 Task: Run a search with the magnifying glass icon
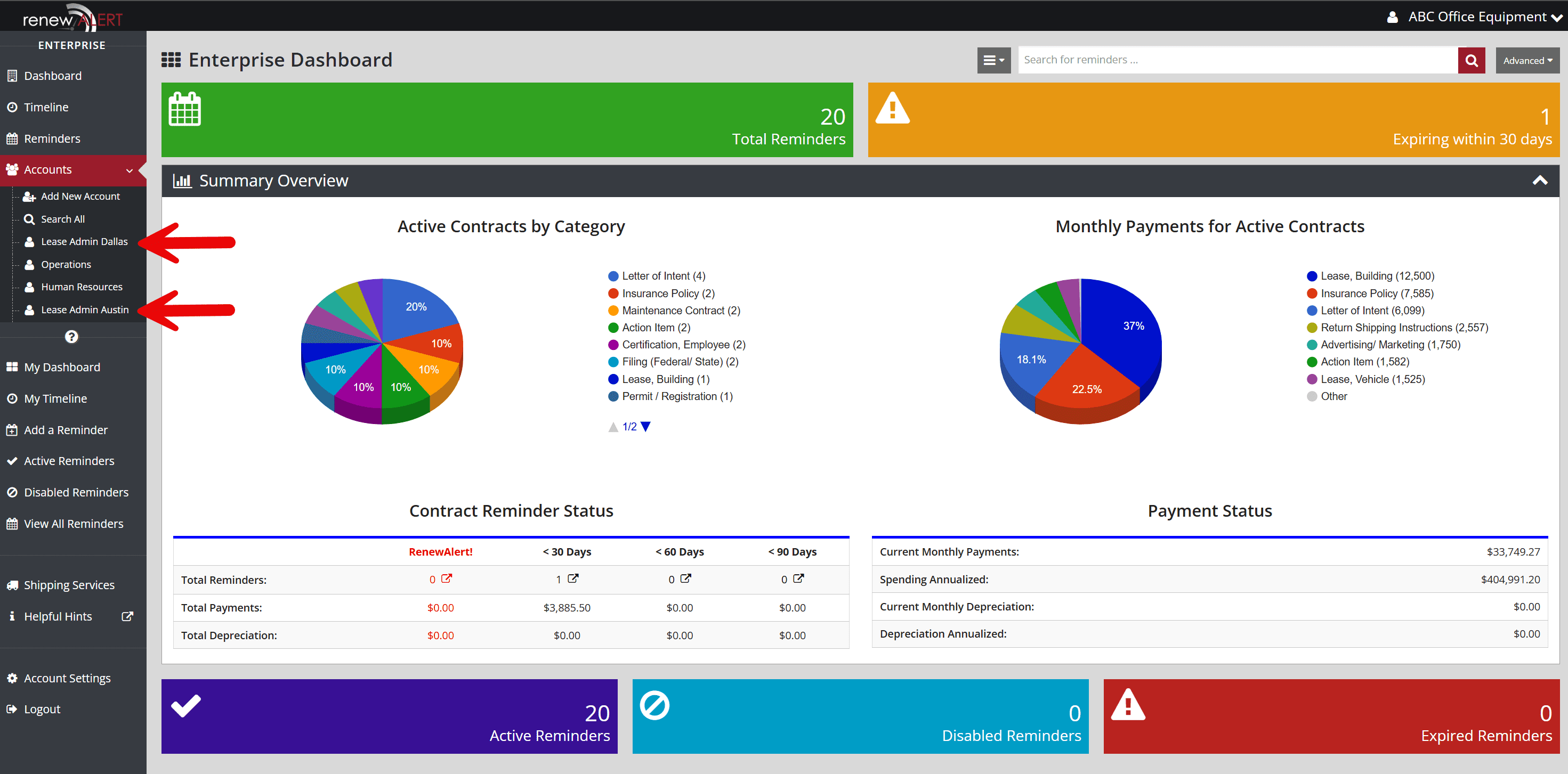coord(1471,60)
